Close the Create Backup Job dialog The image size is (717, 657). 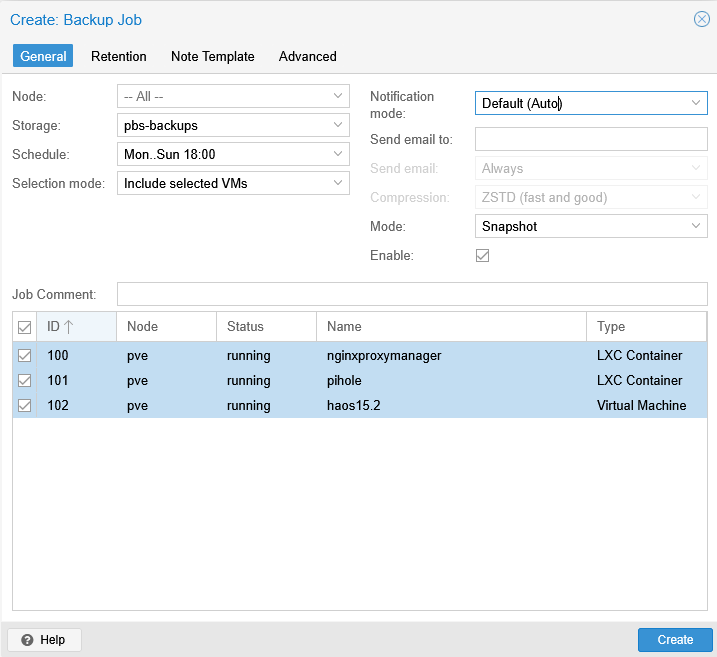pyautogui.click(x=701, y=19)
